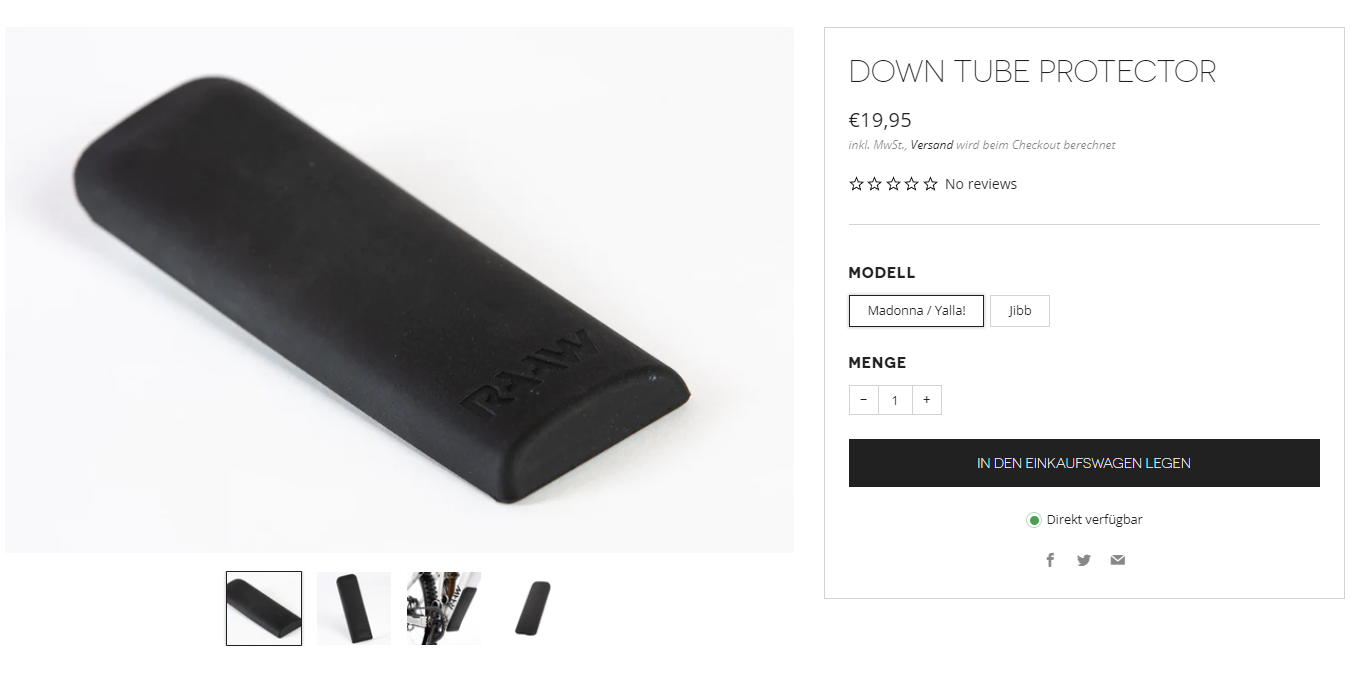Focus the quantity number field
Screen dimensions: 1350x673
click(x=895, y=400)
